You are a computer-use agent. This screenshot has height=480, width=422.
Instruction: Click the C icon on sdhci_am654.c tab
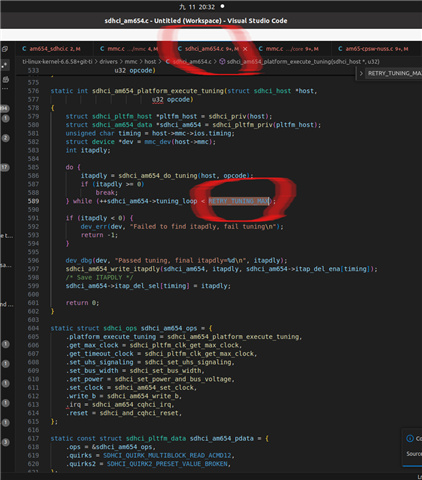point(180,49)
